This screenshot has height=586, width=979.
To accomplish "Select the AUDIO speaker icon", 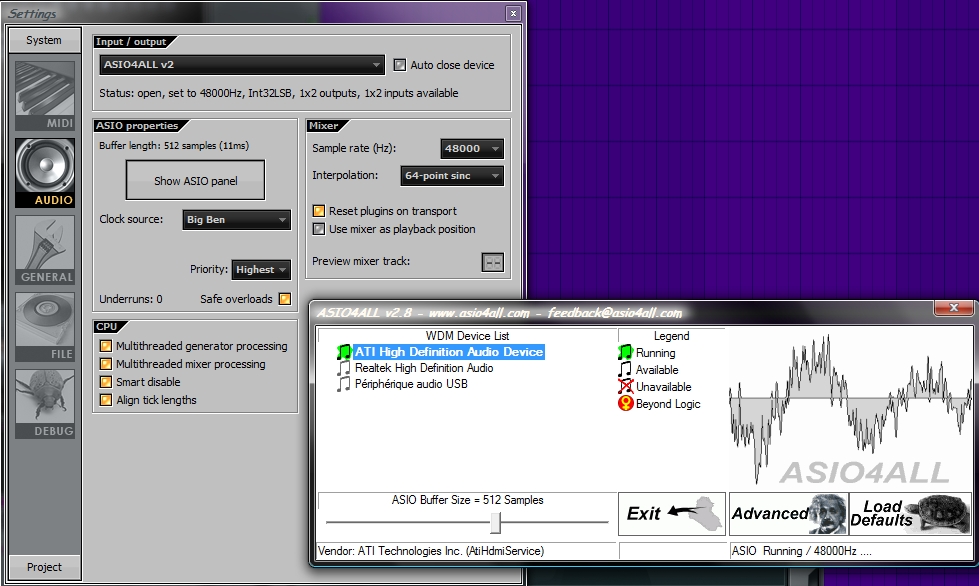I will (45, 173).
